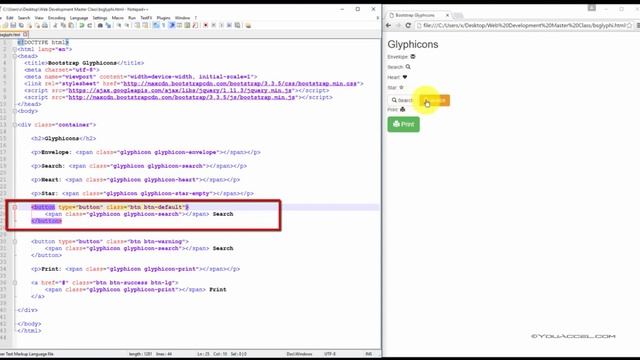Open the Settings menu
This screenshot has height=360, width=640.
pos(100,18)
